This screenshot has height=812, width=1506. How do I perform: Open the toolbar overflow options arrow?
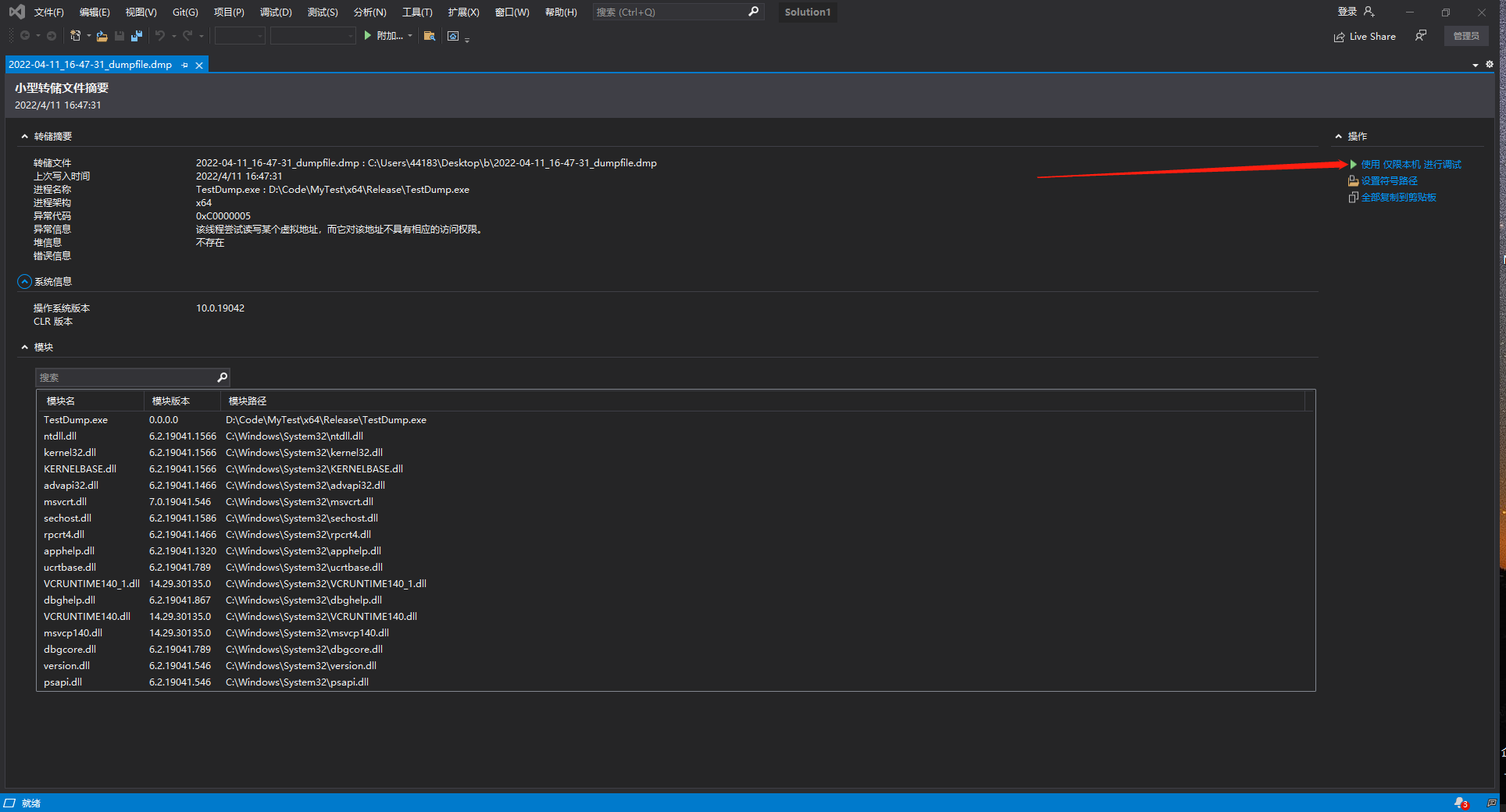pos(467,40)
